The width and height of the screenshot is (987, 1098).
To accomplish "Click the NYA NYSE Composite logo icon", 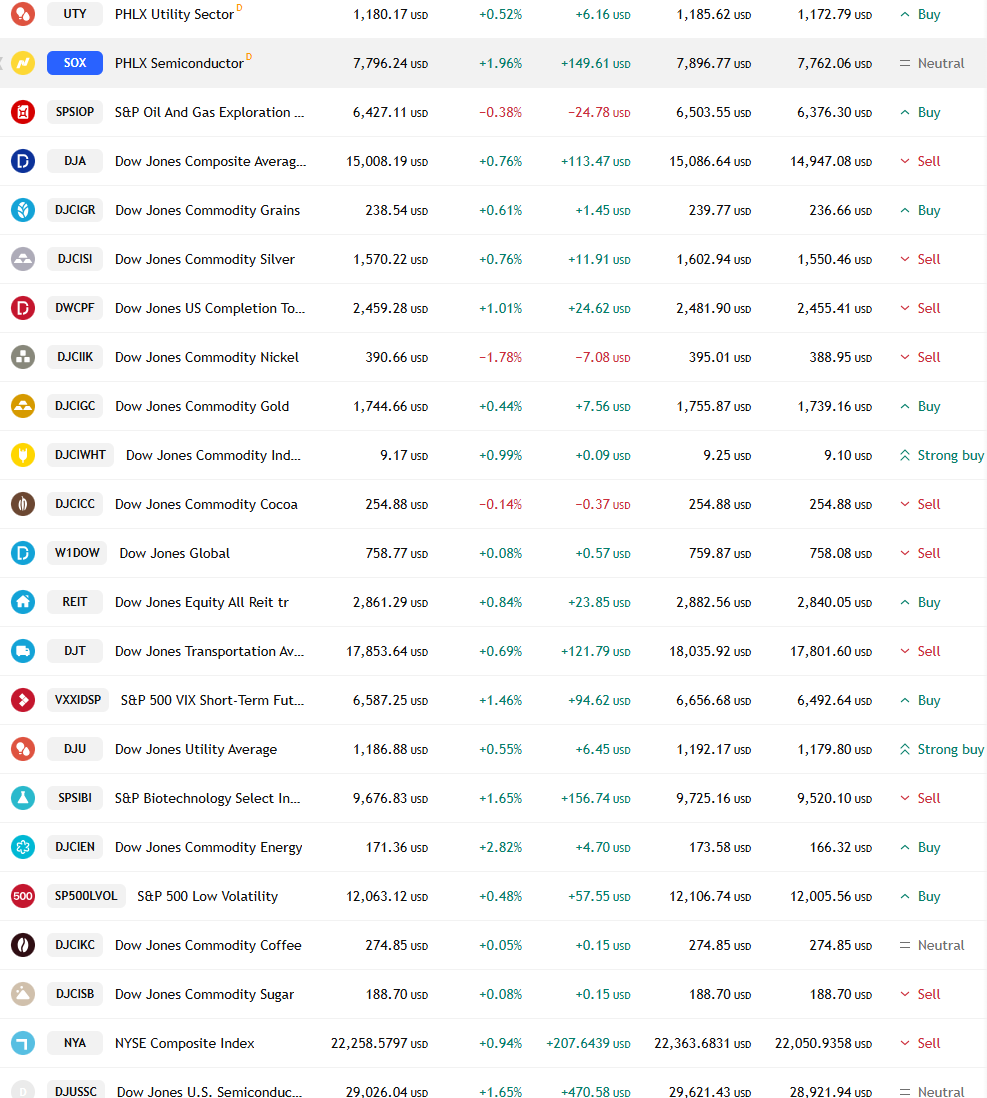I will tap(22, 1043).
